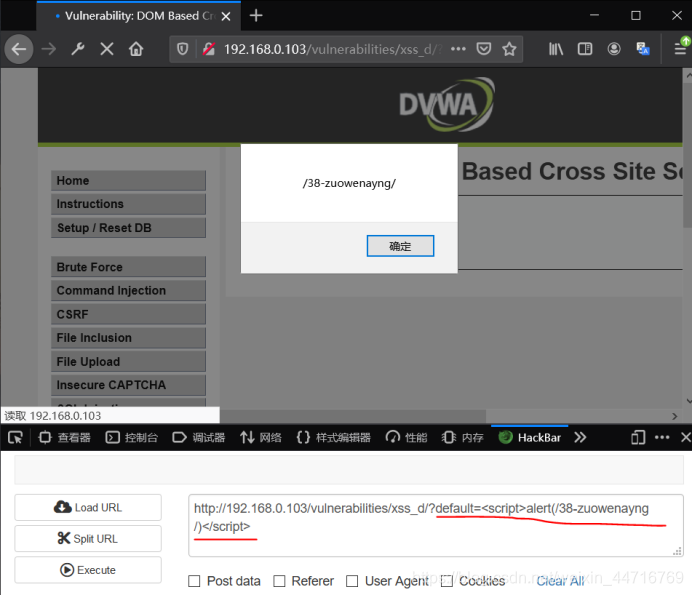This screenshot has height=596, width=693.
Task: Bookmark this page with the star icon
Action: [x=509, y=49]
